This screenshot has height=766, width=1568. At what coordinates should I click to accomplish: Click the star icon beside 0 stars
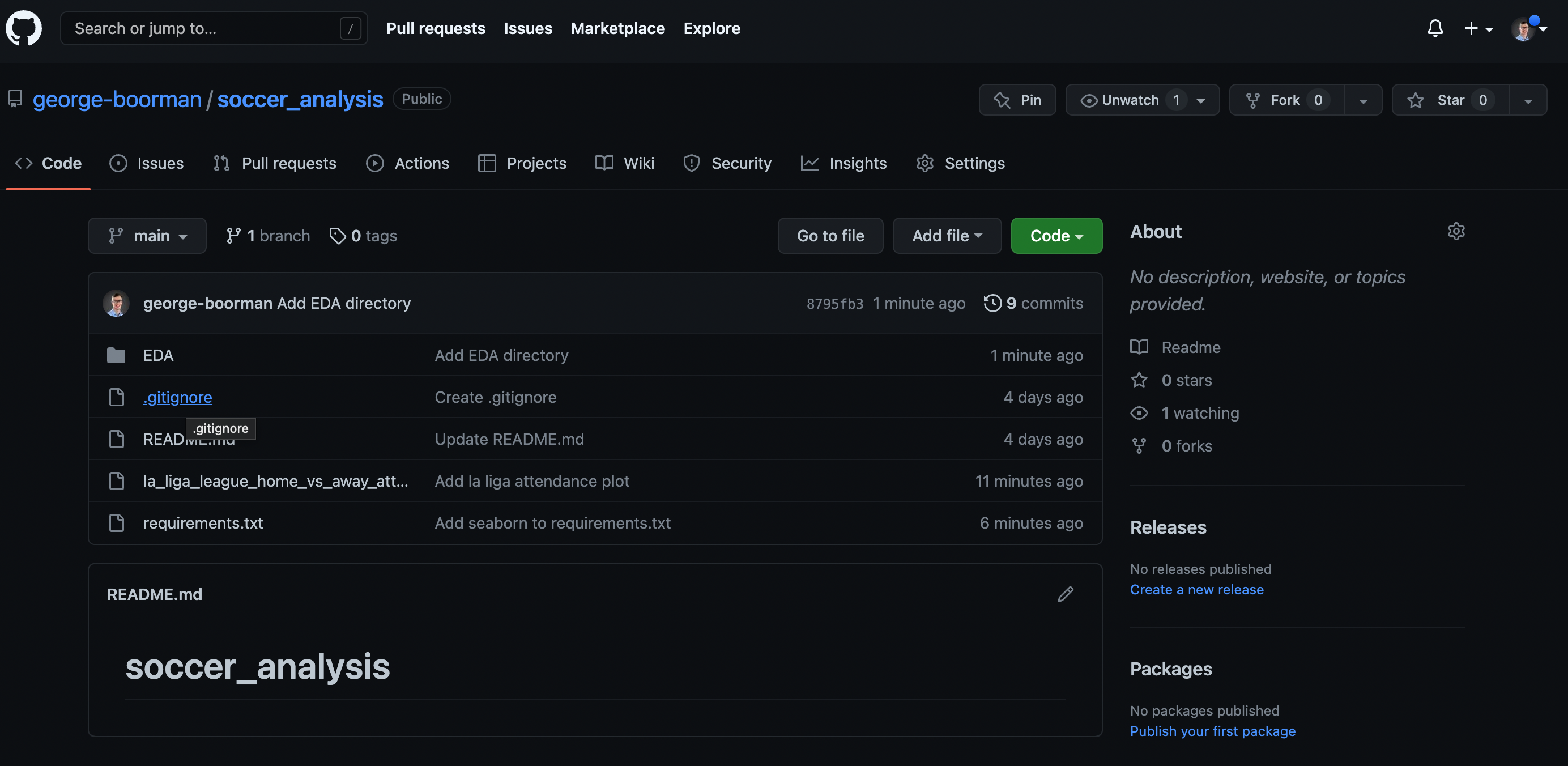pyautogui.click(x=1138, y=380)
